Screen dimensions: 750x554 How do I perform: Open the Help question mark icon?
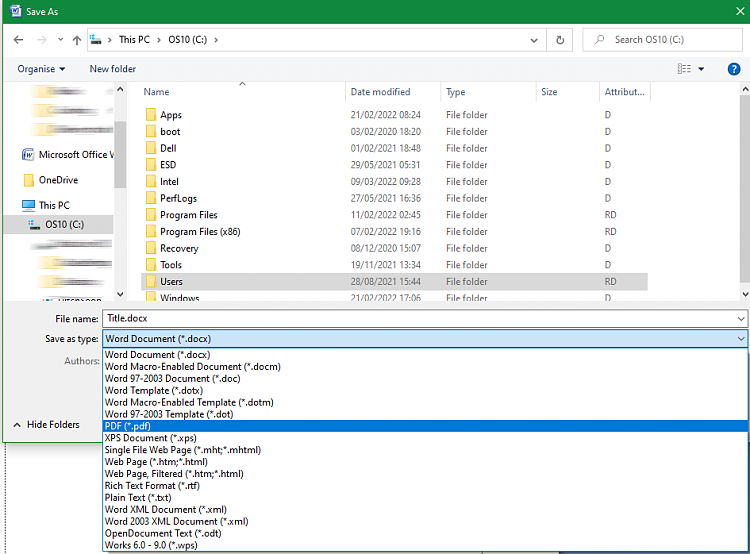734,69
